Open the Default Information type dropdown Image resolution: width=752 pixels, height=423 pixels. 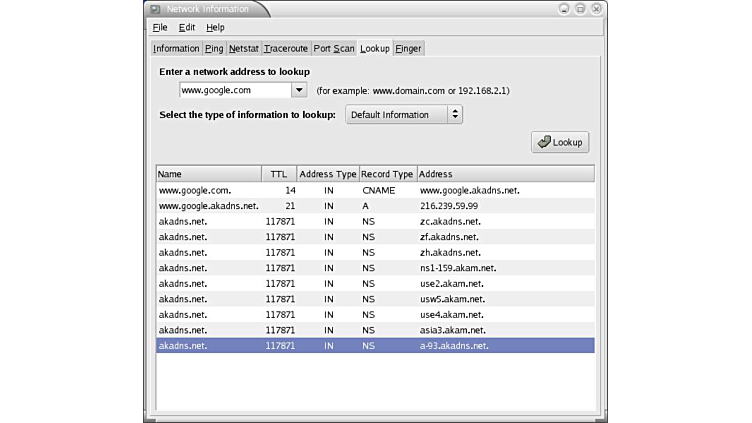coord(404,115)
